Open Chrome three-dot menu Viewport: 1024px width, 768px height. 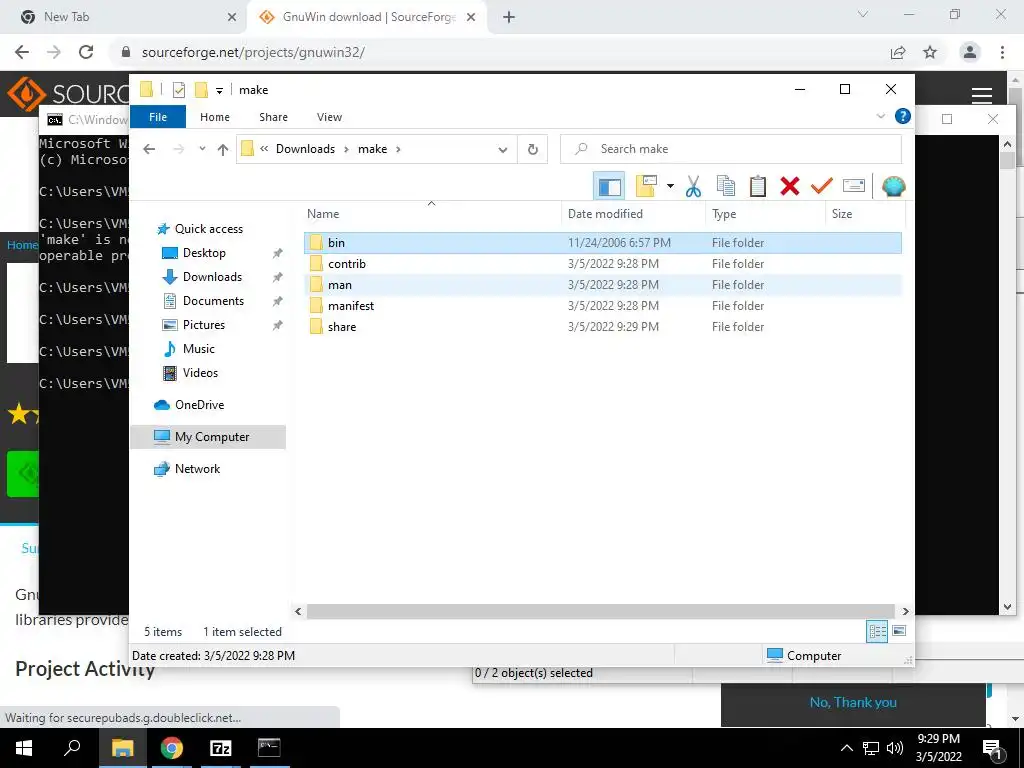(x=1002, y=52)
